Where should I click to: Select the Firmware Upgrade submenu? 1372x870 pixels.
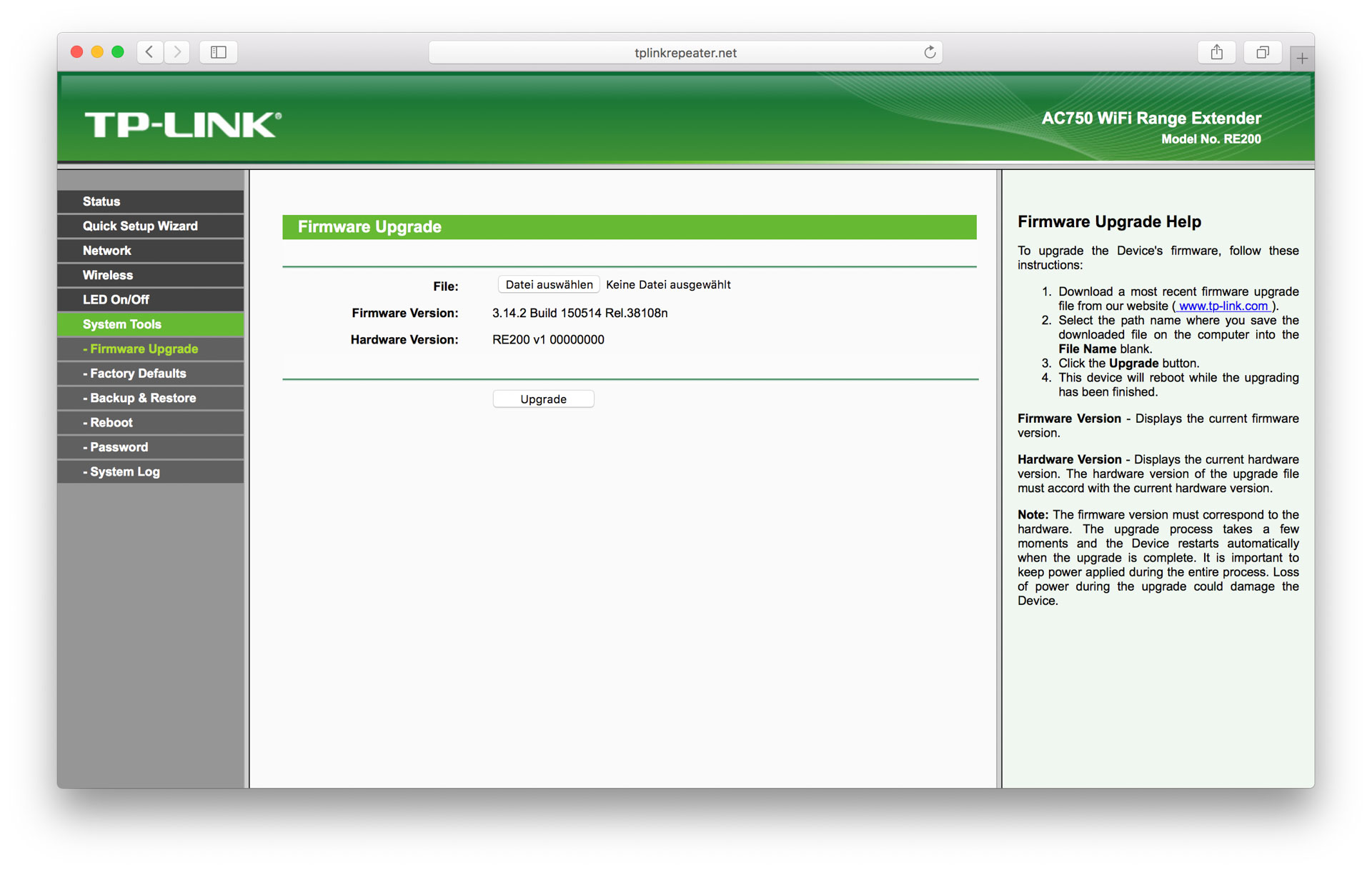(151, 349)
